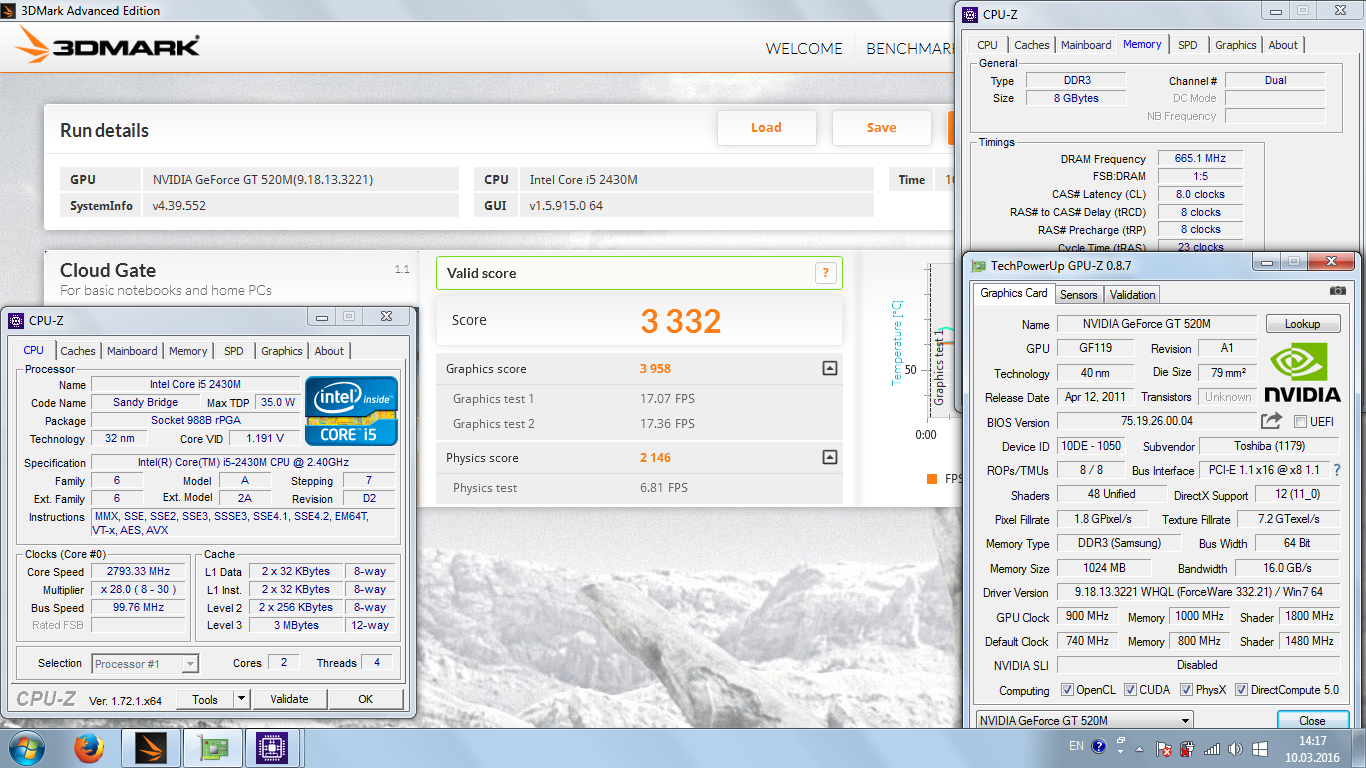Click the Intel Core i5 logo in CPU-Z
1366x768 pixels.
[x=351, y=410]
